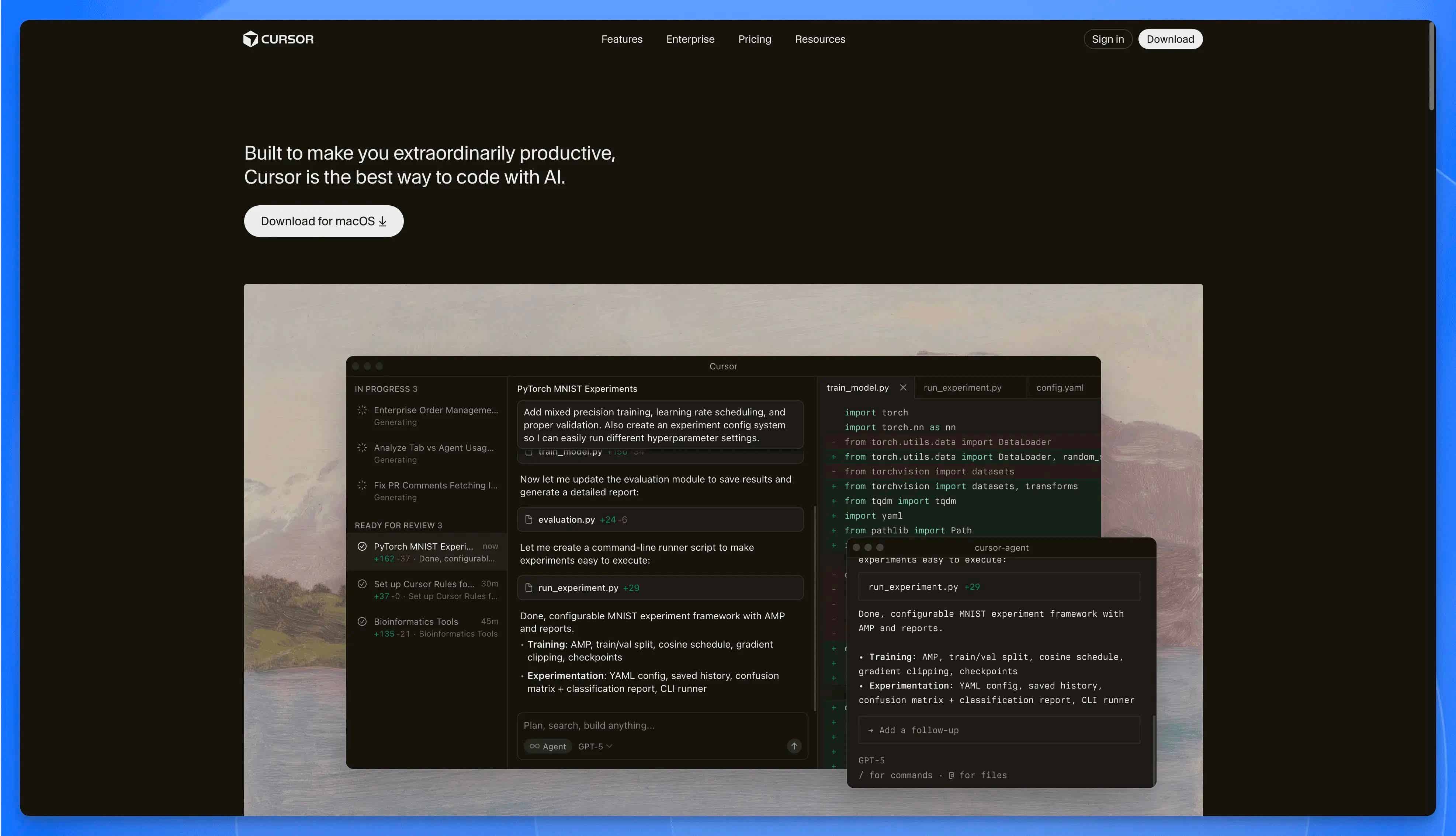This screenshot has width=1456, height=836.
Task: Click the Sign in button
Action: [1107, 39]
